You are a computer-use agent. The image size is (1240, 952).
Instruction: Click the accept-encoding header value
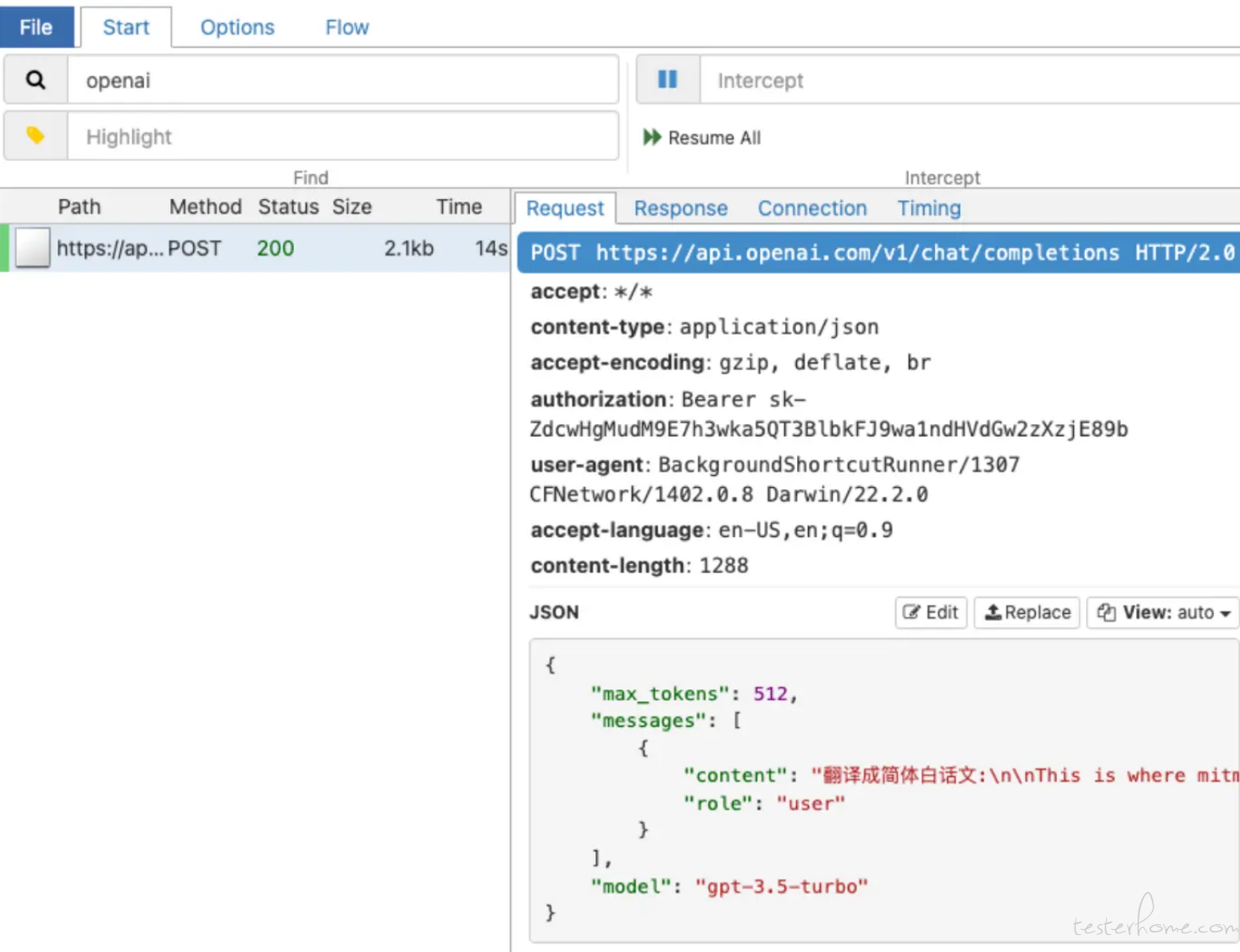(825, 363)
